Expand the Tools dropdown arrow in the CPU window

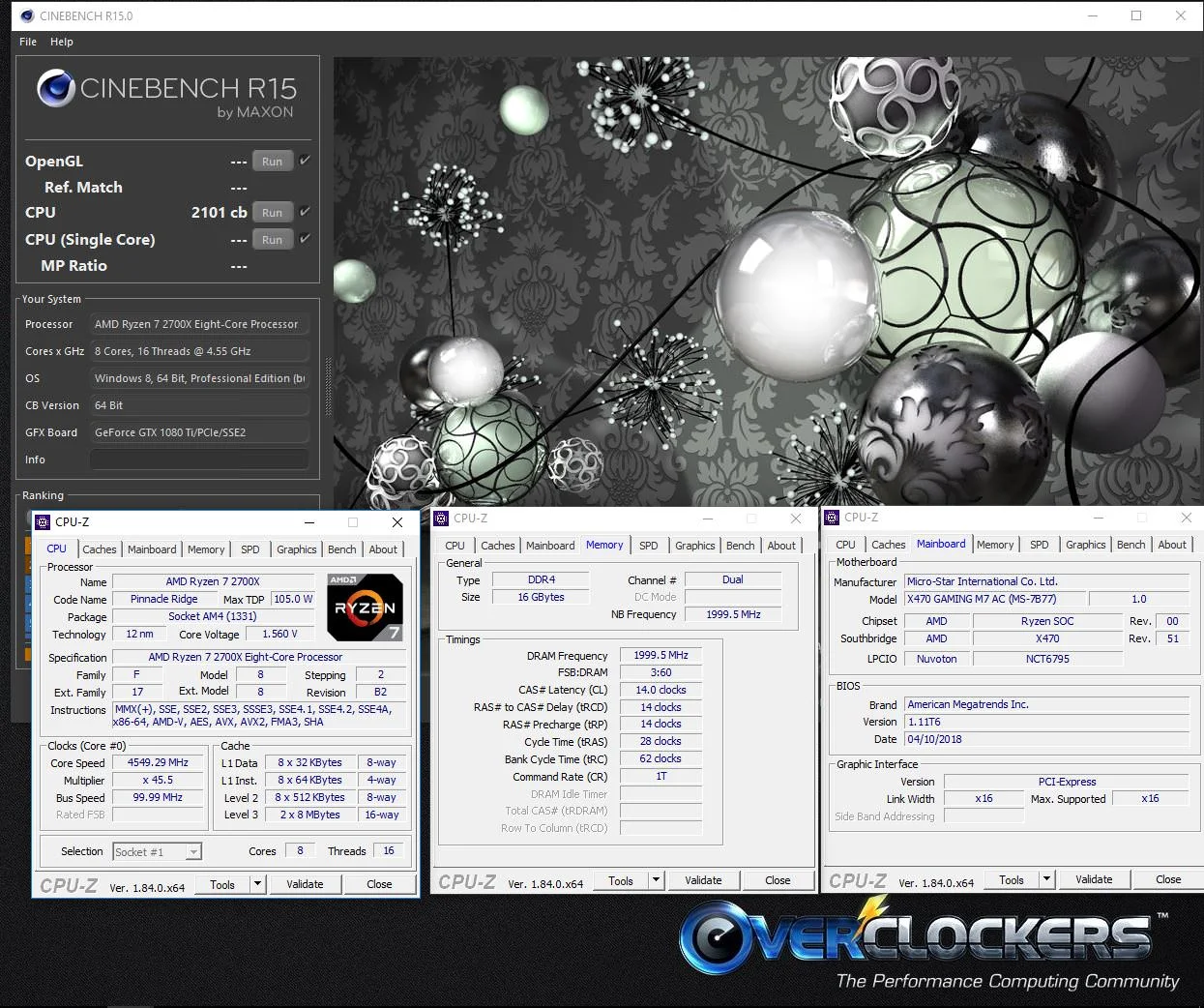(257, 884)
